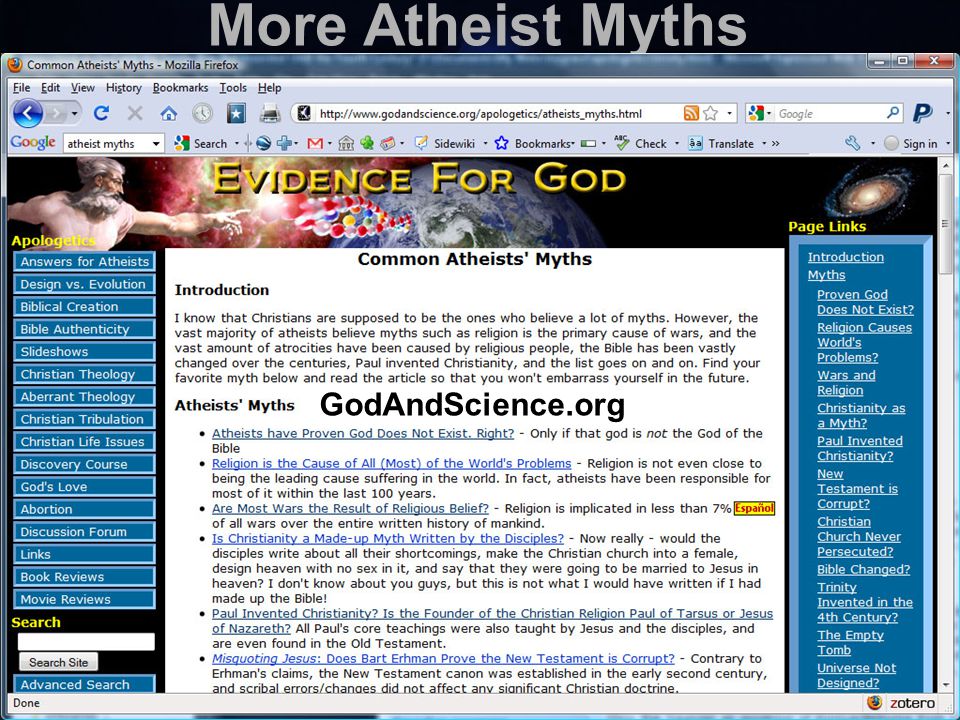Open the Translate dropdown arrow
The width and height of the screenshot is (960, 720).
click(764, 143)
